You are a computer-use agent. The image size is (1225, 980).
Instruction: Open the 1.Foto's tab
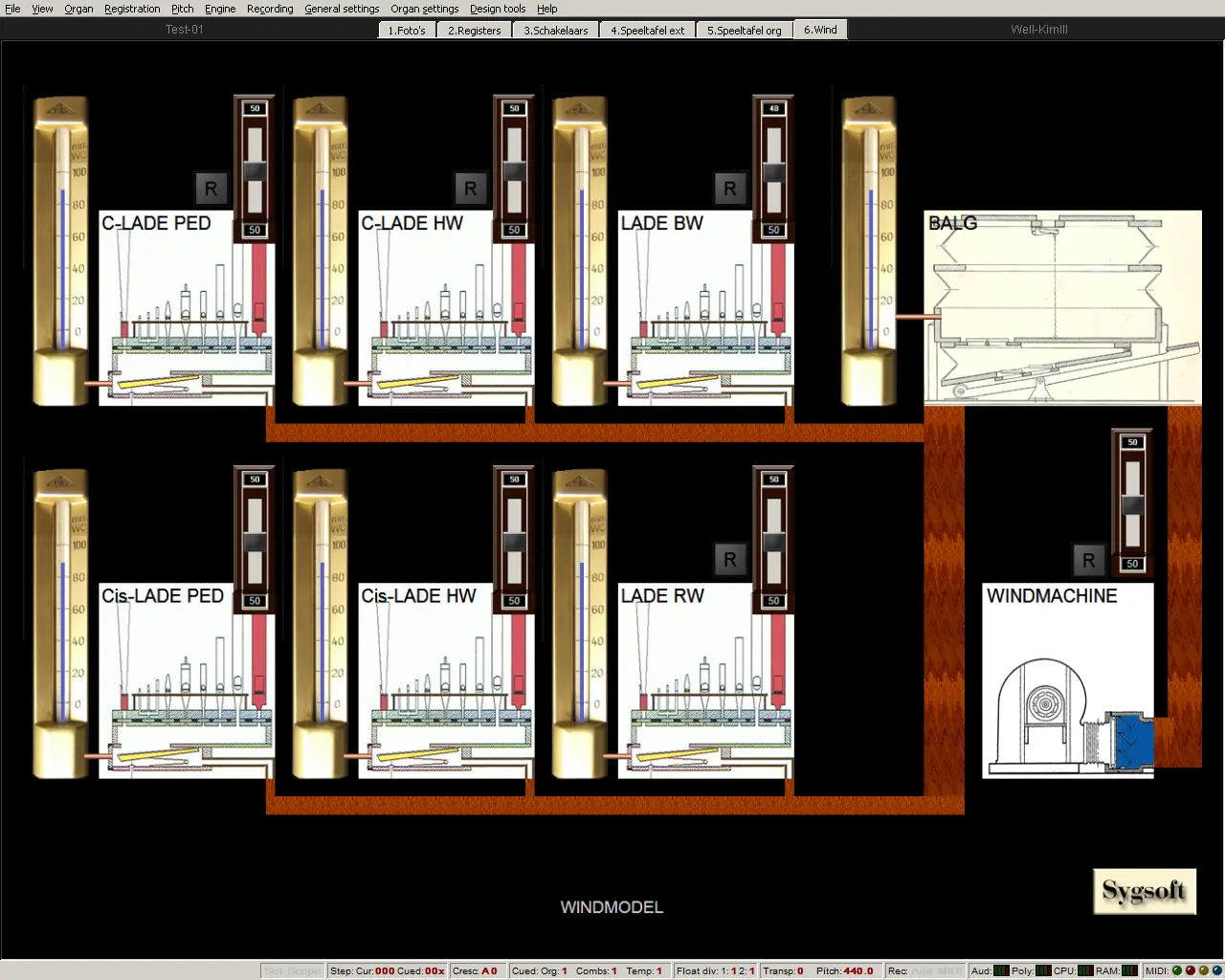pos(407,31)
